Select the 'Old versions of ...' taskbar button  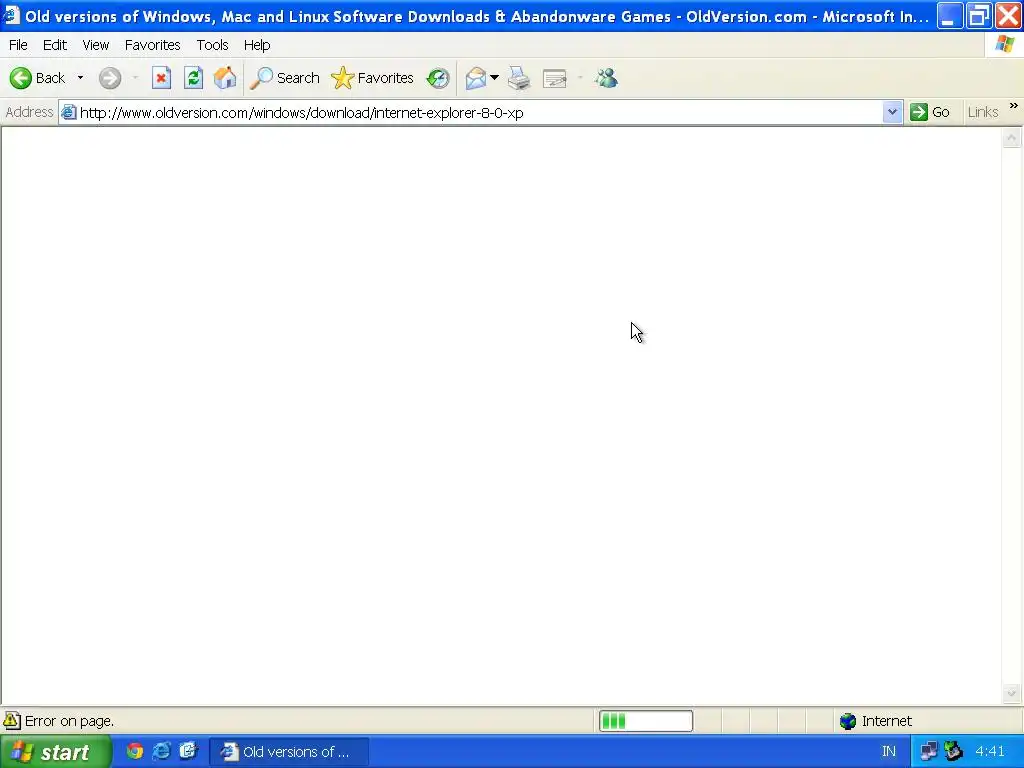(x=289, y=752)
